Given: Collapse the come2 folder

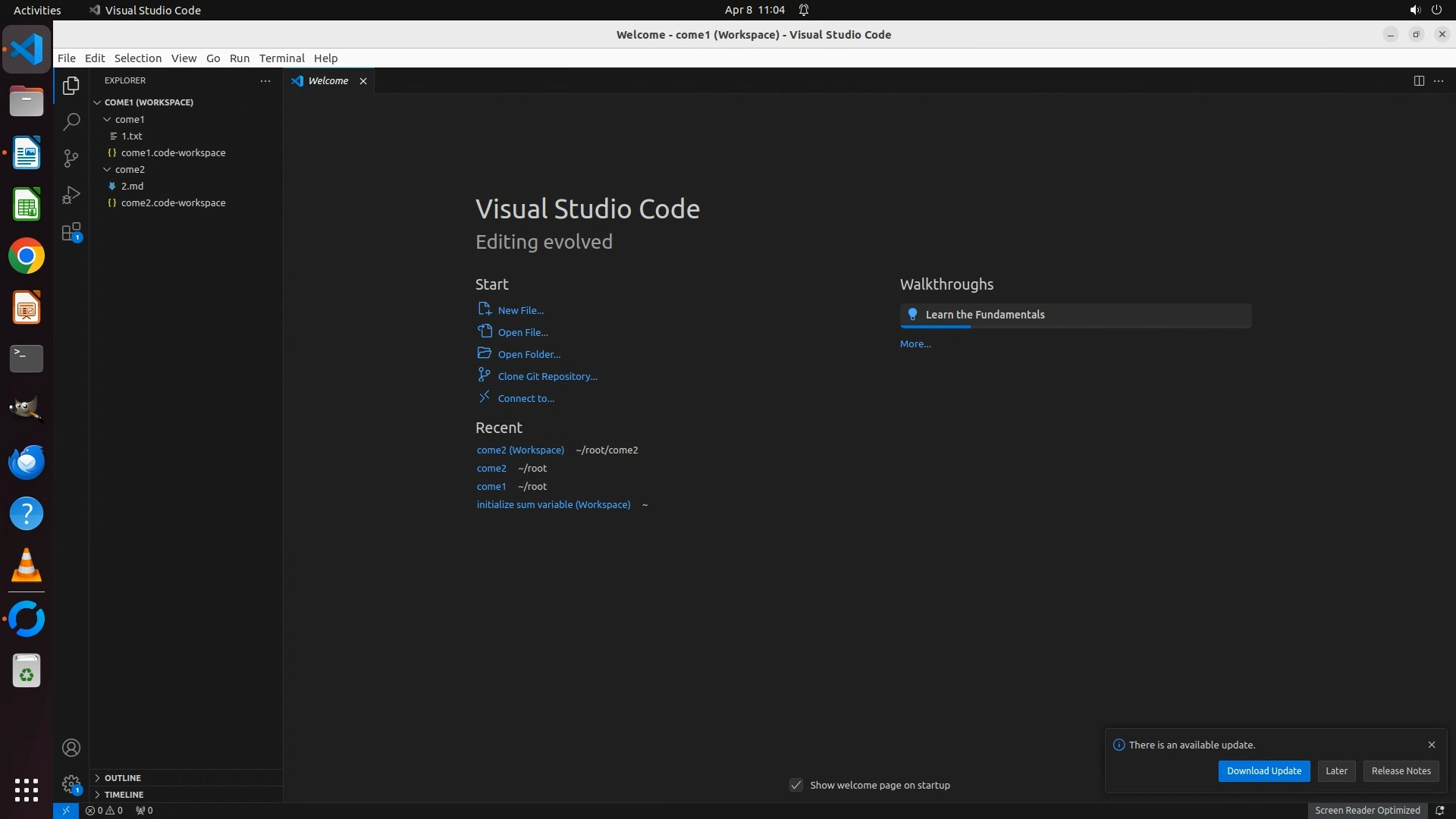Looking at the screenshot, I should [x=129, y=169].
